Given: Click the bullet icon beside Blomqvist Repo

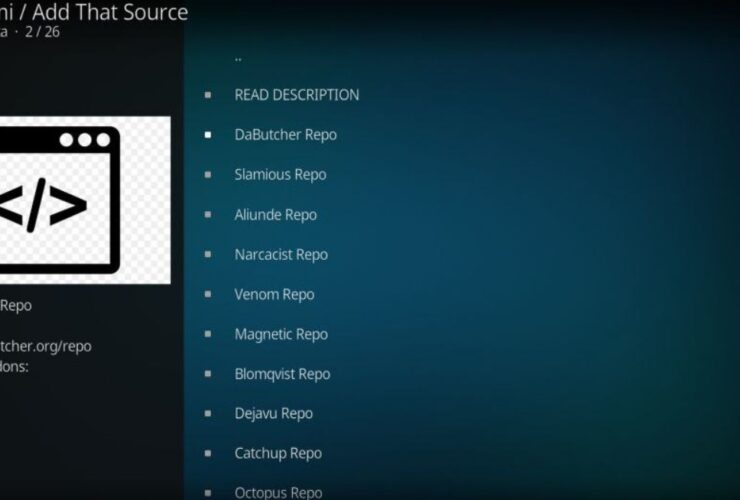Looking at the screenshot, I should [208, 374].
